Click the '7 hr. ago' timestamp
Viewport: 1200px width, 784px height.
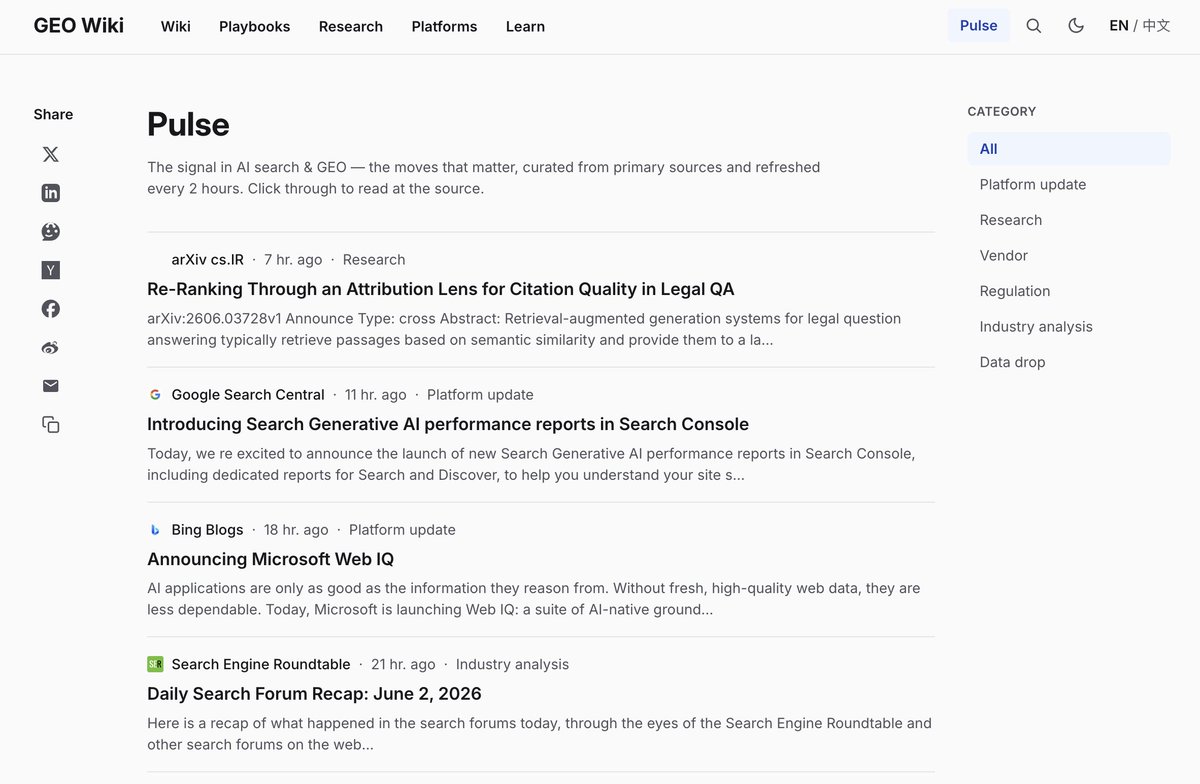[293, 260]
